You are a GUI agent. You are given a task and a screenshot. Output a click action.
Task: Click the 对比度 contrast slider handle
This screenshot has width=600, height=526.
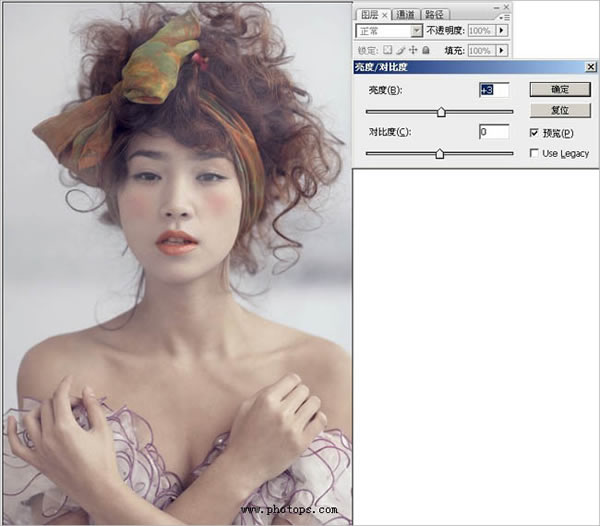point(439,154)
